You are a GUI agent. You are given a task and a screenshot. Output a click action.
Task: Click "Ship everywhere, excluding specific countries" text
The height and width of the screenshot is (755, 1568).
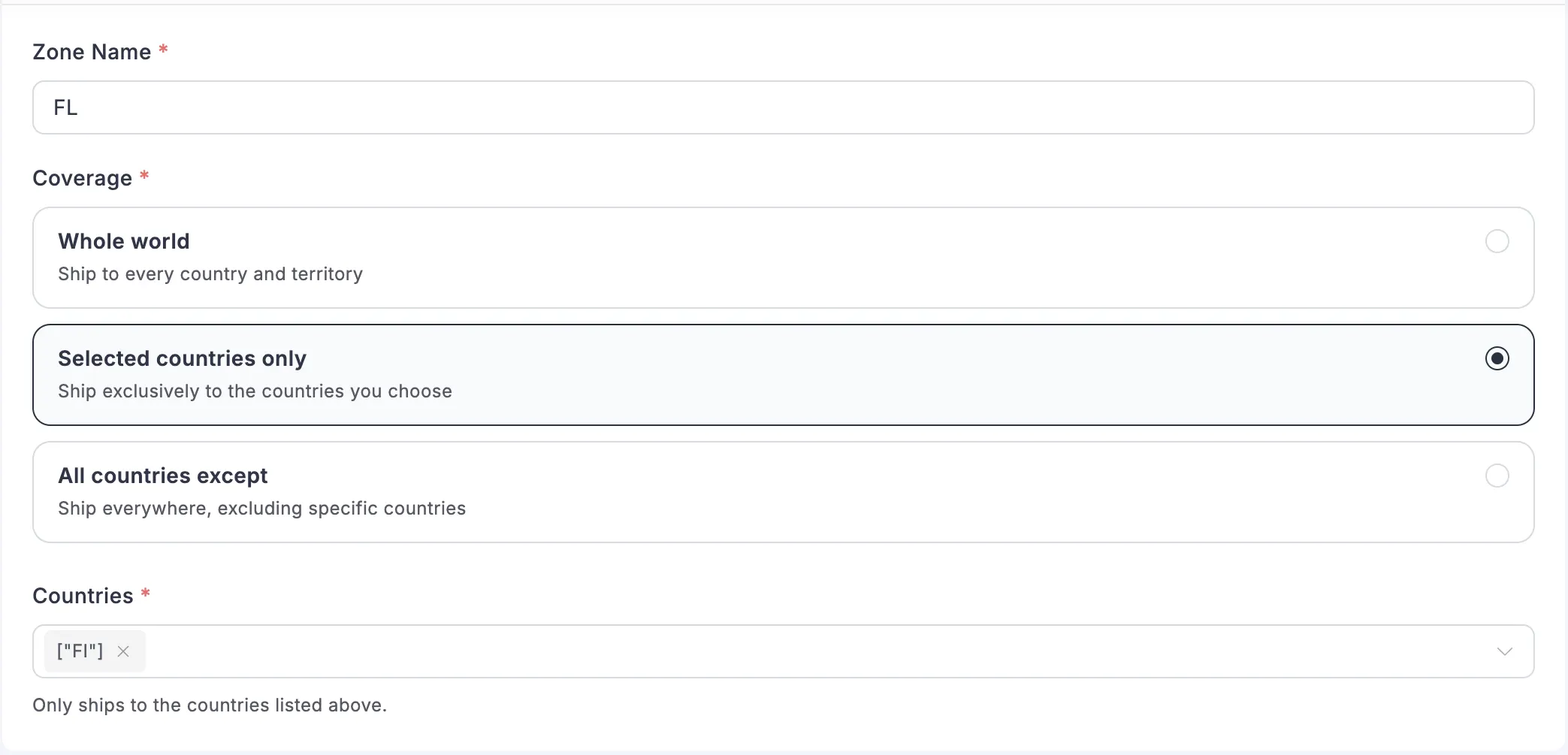click(x=261, y=509)
